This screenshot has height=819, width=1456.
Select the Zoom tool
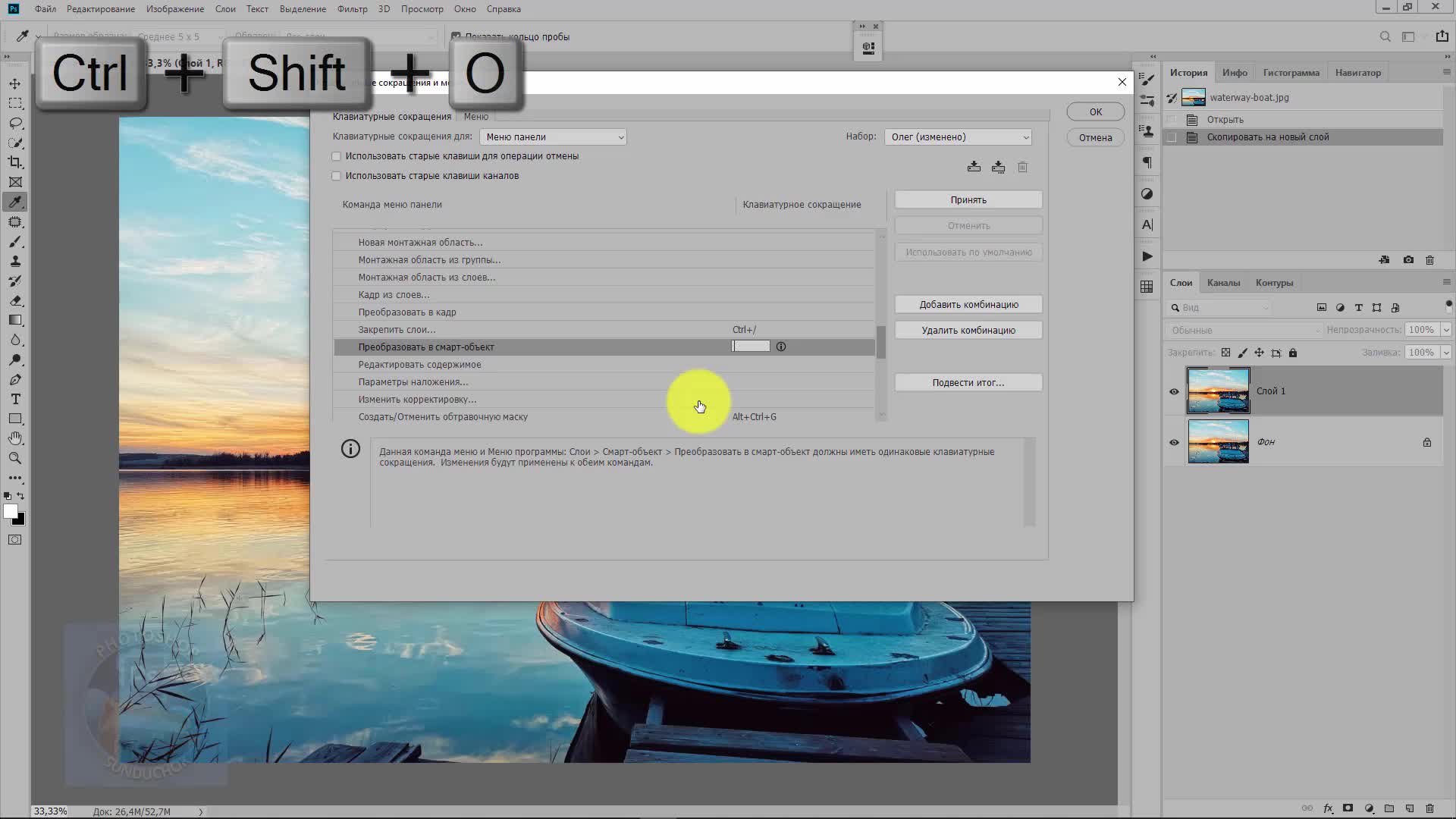(15, 458)
